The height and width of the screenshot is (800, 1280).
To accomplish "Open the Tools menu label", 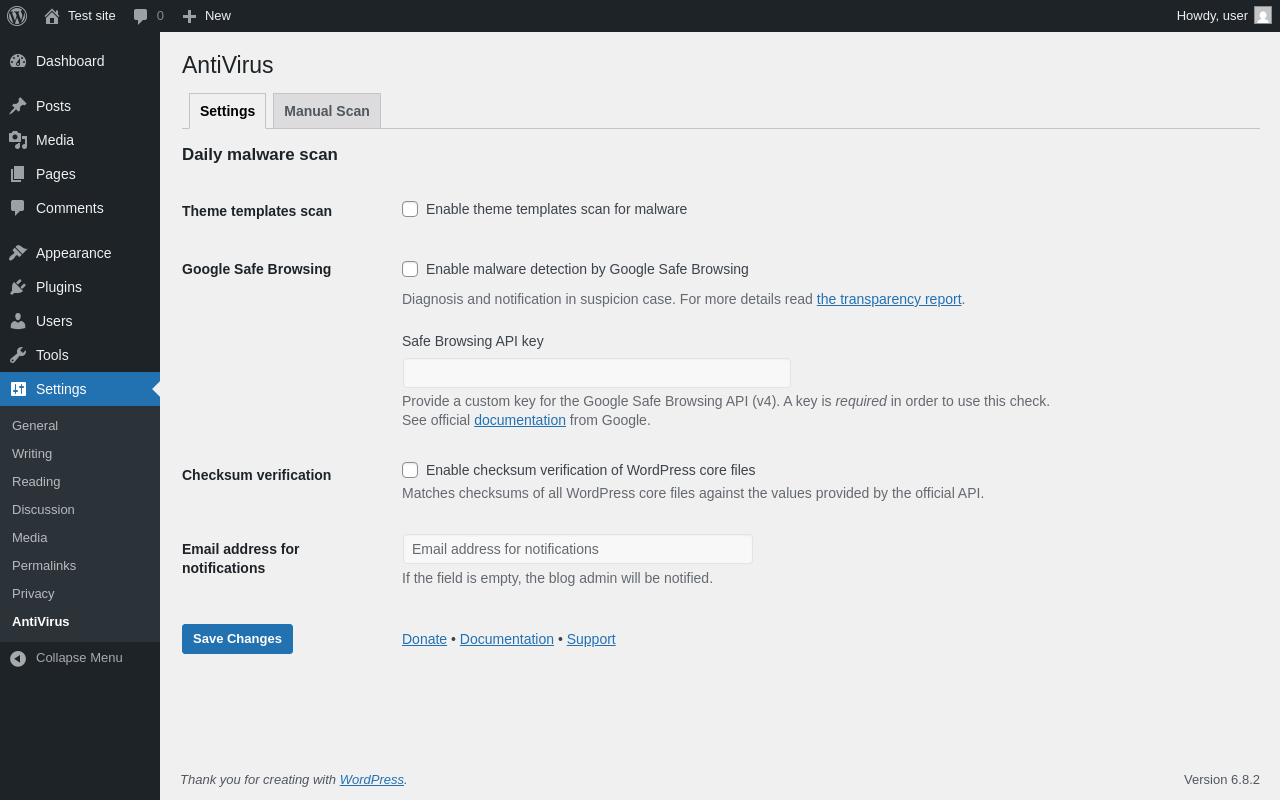I will point(52,355).
